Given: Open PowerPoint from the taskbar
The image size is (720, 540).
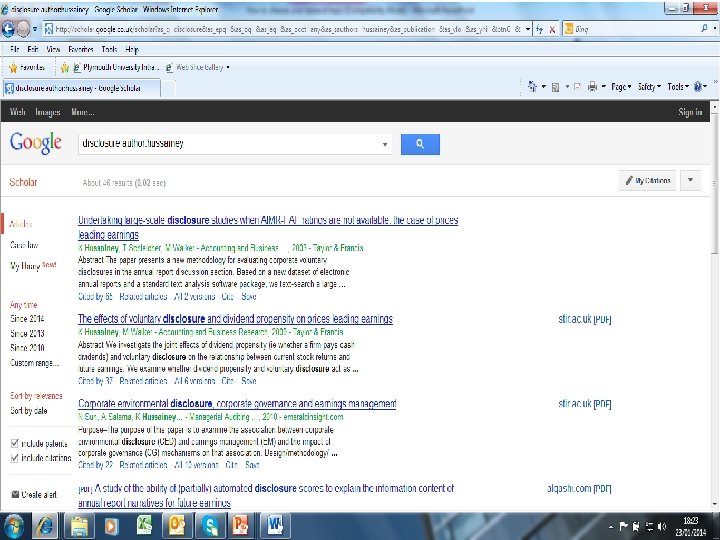Looking at the screenshot, I should (241, 526).
